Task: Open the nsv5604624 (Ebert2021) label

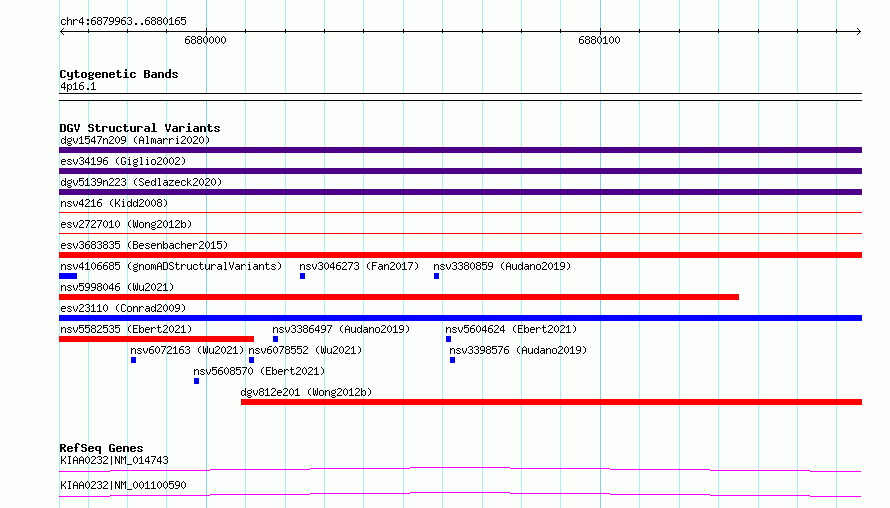Action: (x=511, y=329)
